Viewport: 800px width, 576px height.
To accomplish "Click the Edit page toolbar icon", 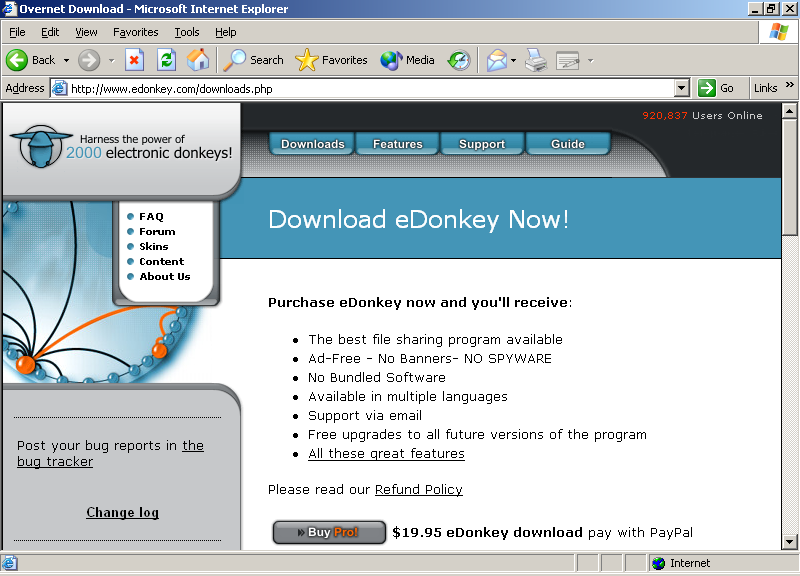I will click(x=568, y=60).
